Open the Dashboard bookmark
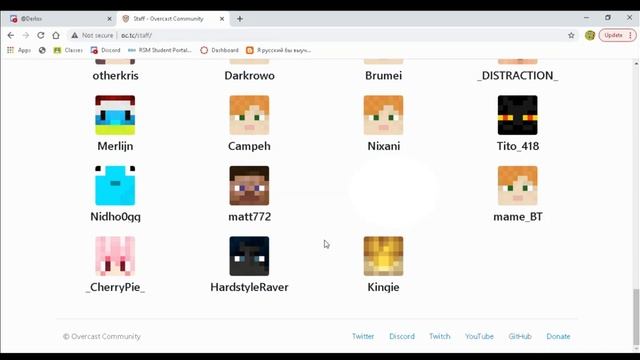Image resolution: width=640 pixels, height=360 pixels. (x=220, y=50)
